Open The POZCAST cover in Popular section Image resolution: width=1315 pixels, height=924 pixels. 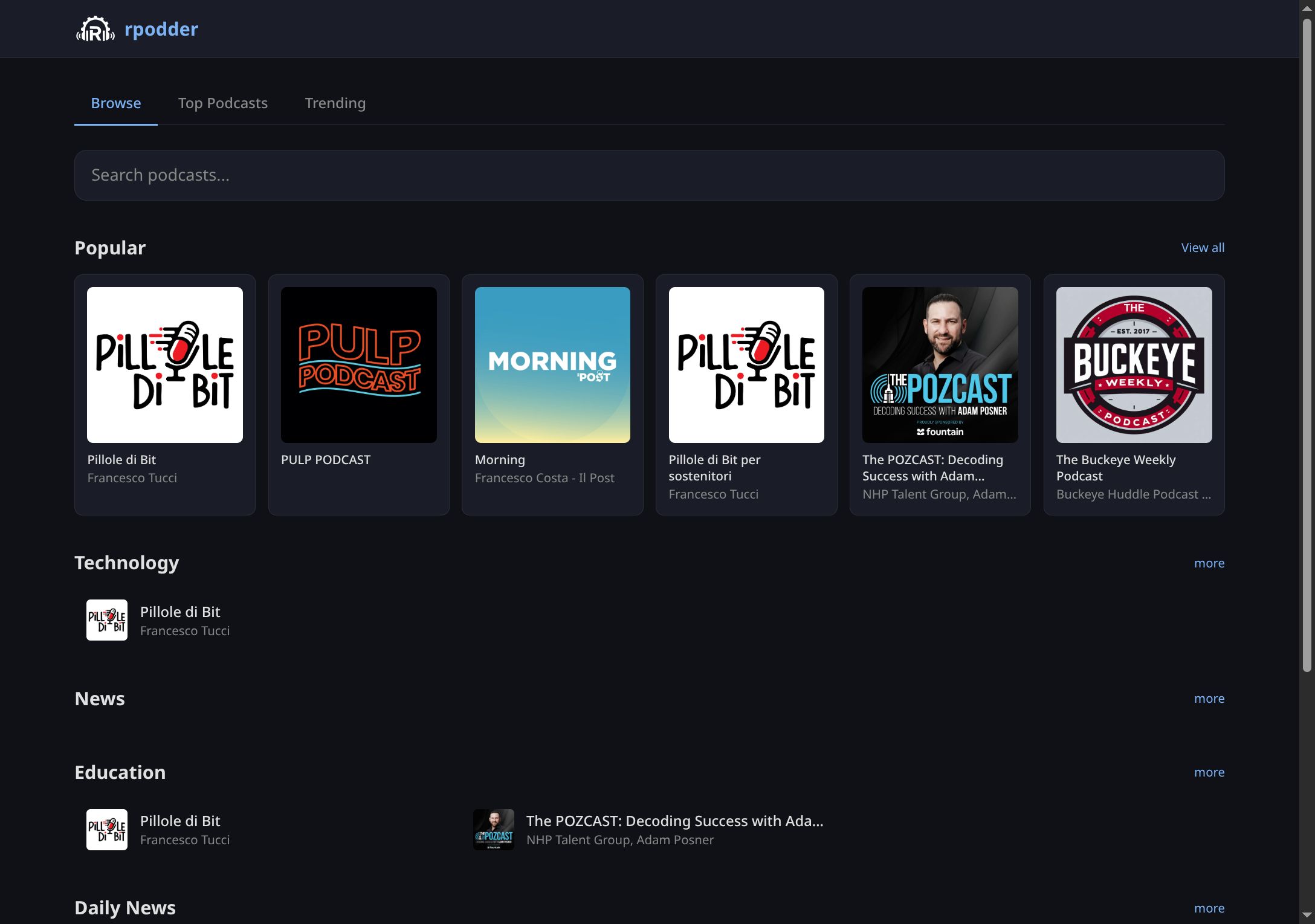tap(939, 364)
